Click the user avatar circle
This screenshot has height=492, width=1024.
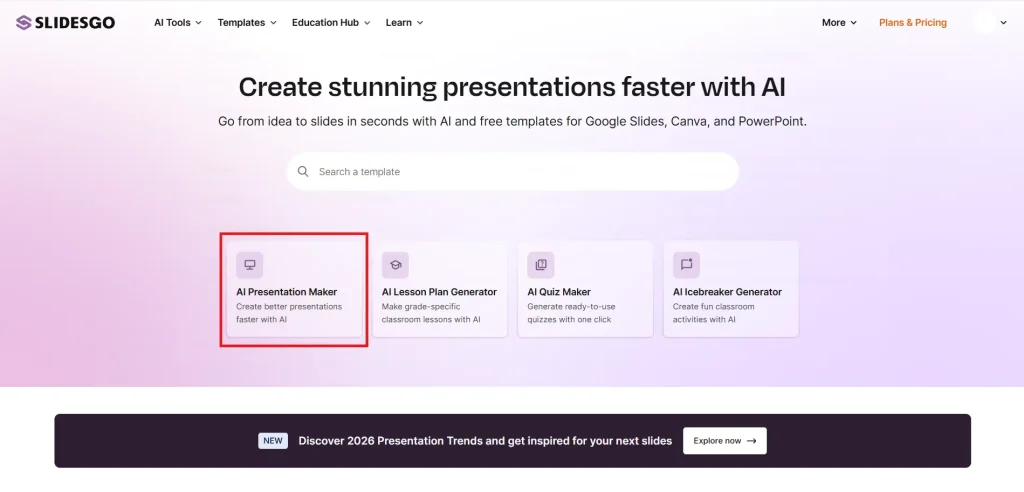tap(984, 22)
